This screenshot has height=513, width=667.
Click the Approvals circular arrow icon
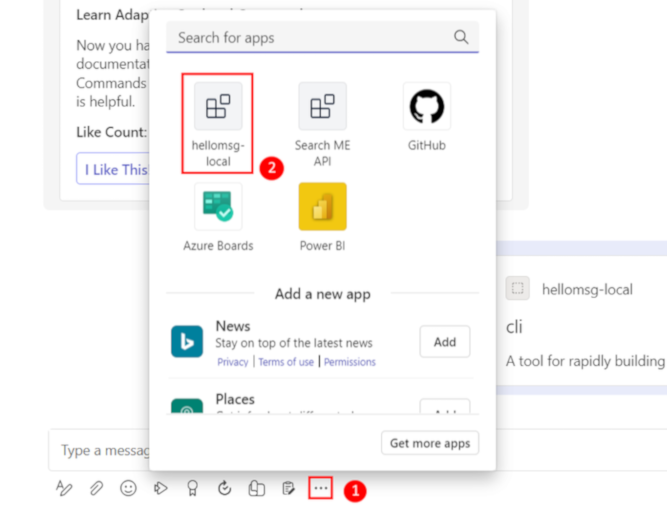point(224,488)
